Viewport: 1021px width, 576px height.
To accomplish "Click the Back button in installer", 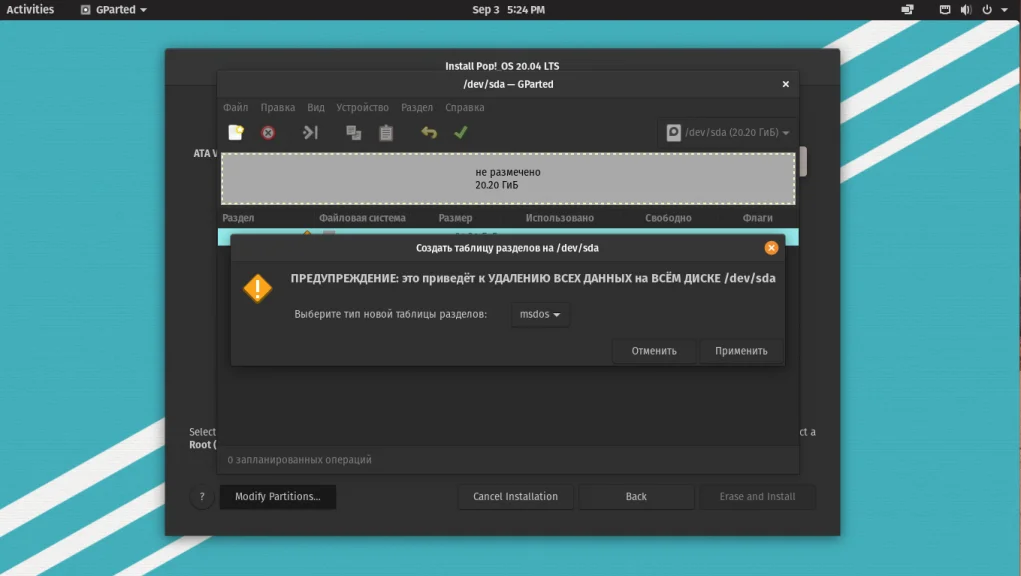I will click(636, 497).
